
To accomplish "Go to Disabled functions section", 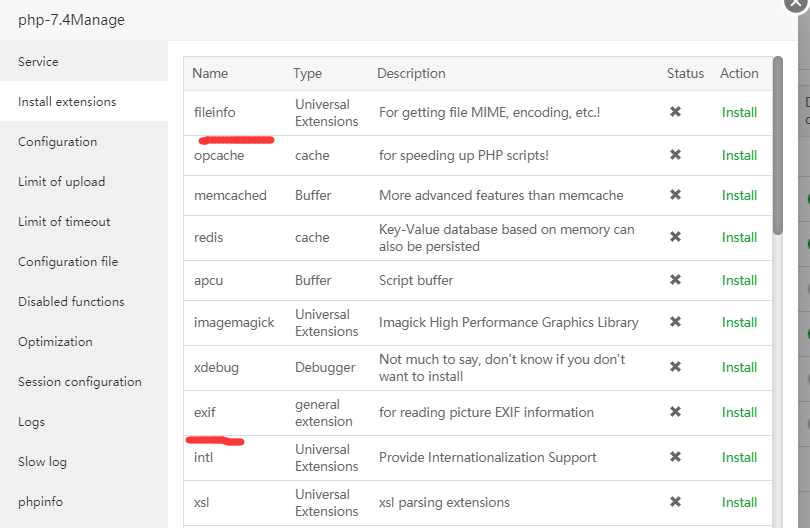I will (71, 302).
